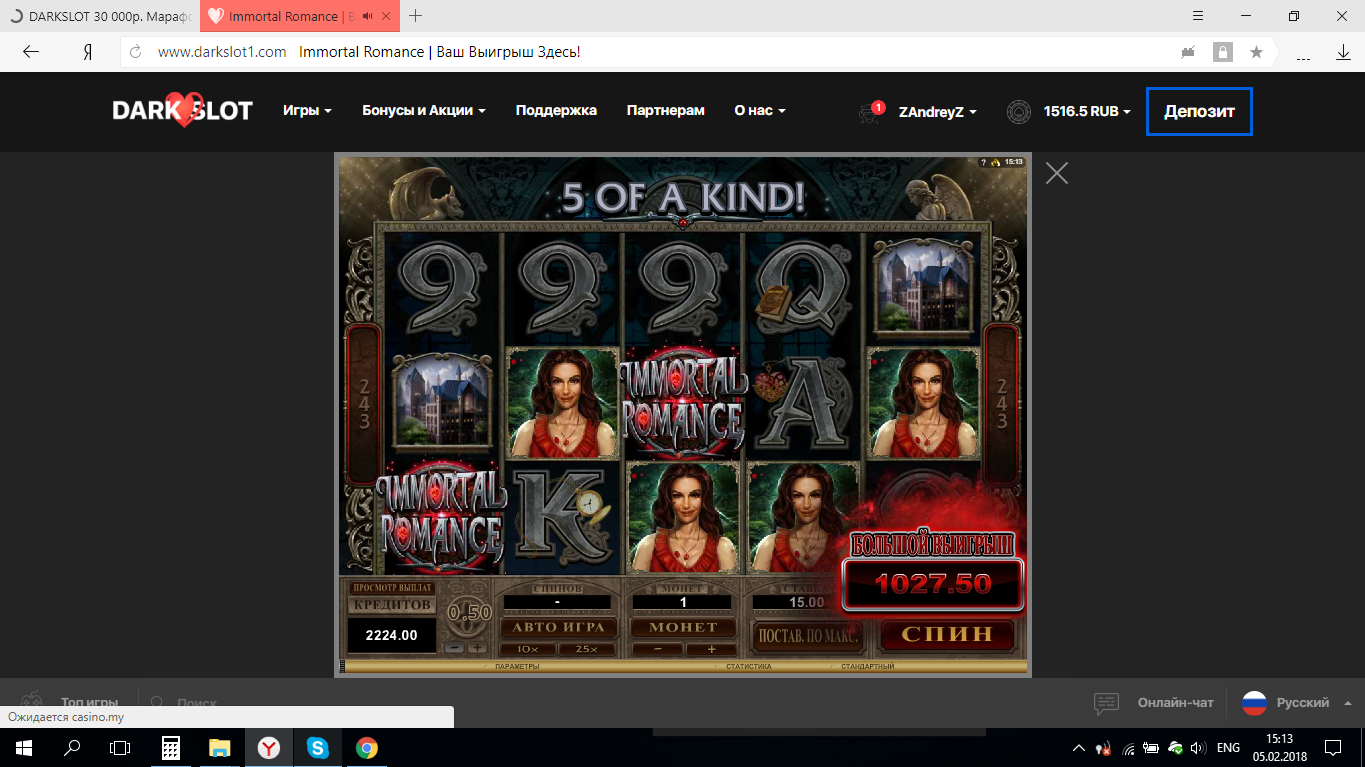Viewport: 1365px width, 767px height.
Task: Click the casino chip balance icon
Action: coord(1018,112)
